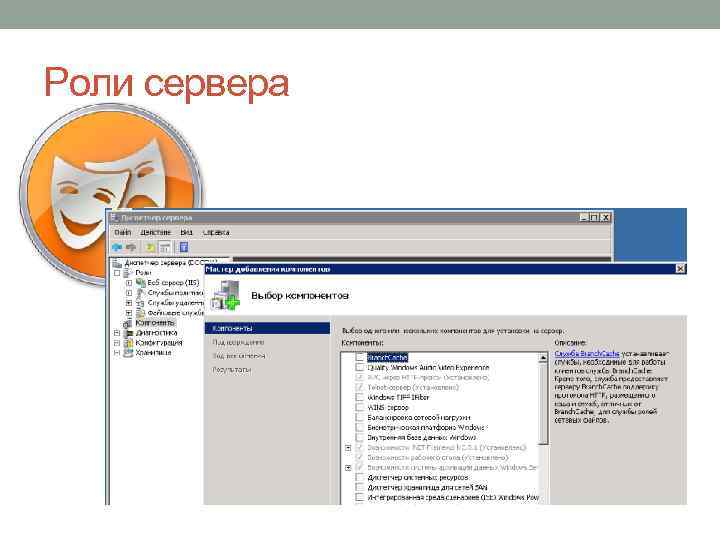Viewport: 720px width, 540px height.
Task: Select Компоненты in the Server Manager tree
Action: tap(155, 323)
